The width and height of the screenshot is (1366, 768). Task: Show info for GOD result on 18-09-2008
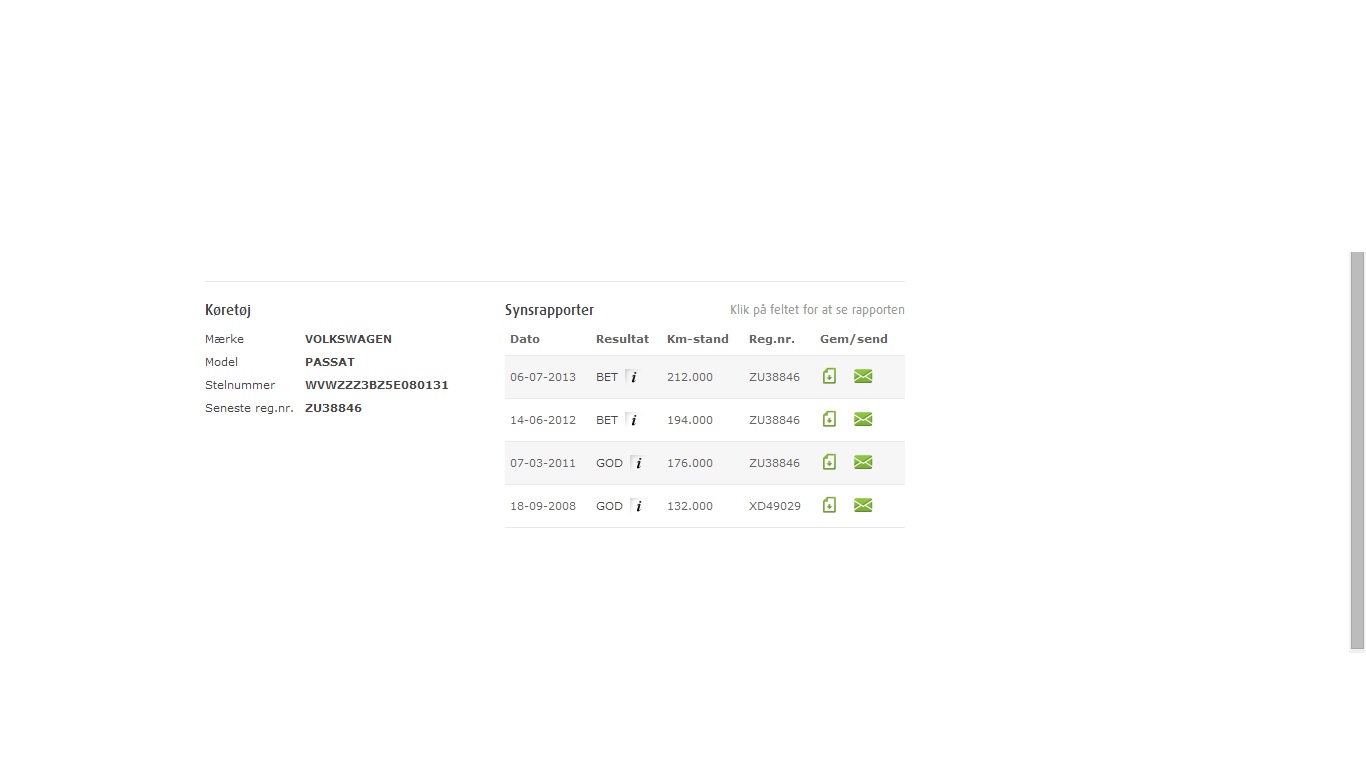pyautogui.click(x=637, y=506)
